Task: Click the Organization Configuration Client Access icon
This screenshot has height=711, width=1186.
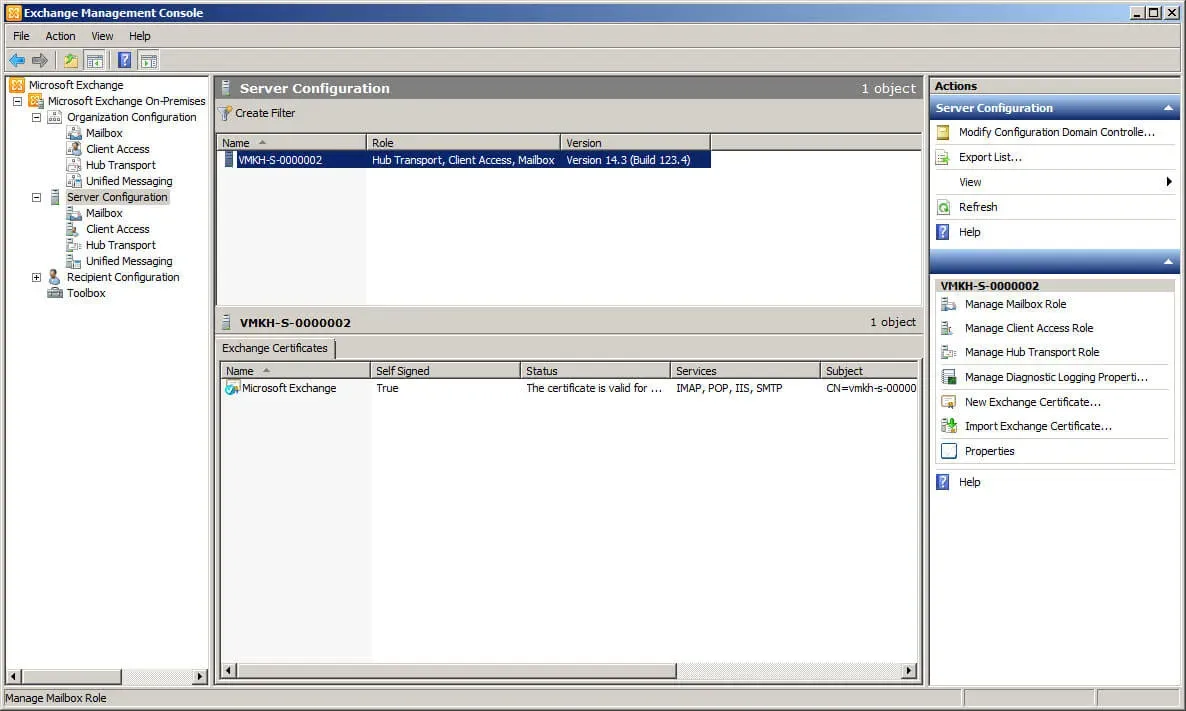Action: 73,149
